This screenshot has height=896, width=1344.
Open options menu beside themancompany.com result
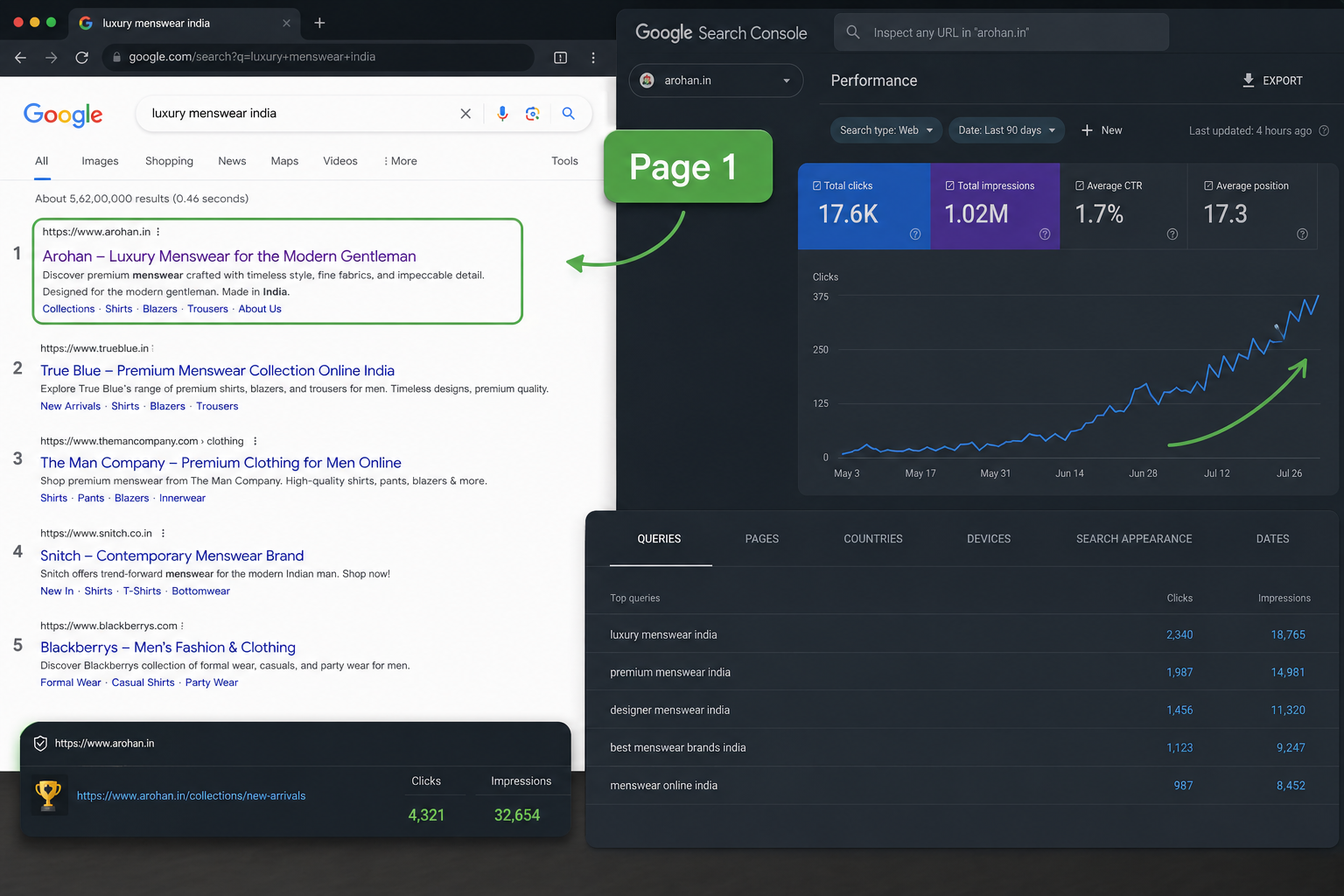pyautogui.click(x=255, y=441)
